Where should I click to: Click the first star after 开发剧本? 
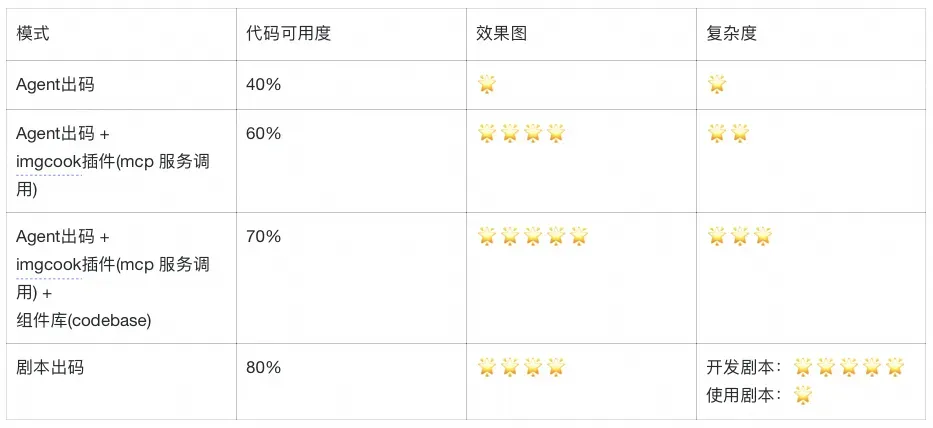[x=803, y=367]
